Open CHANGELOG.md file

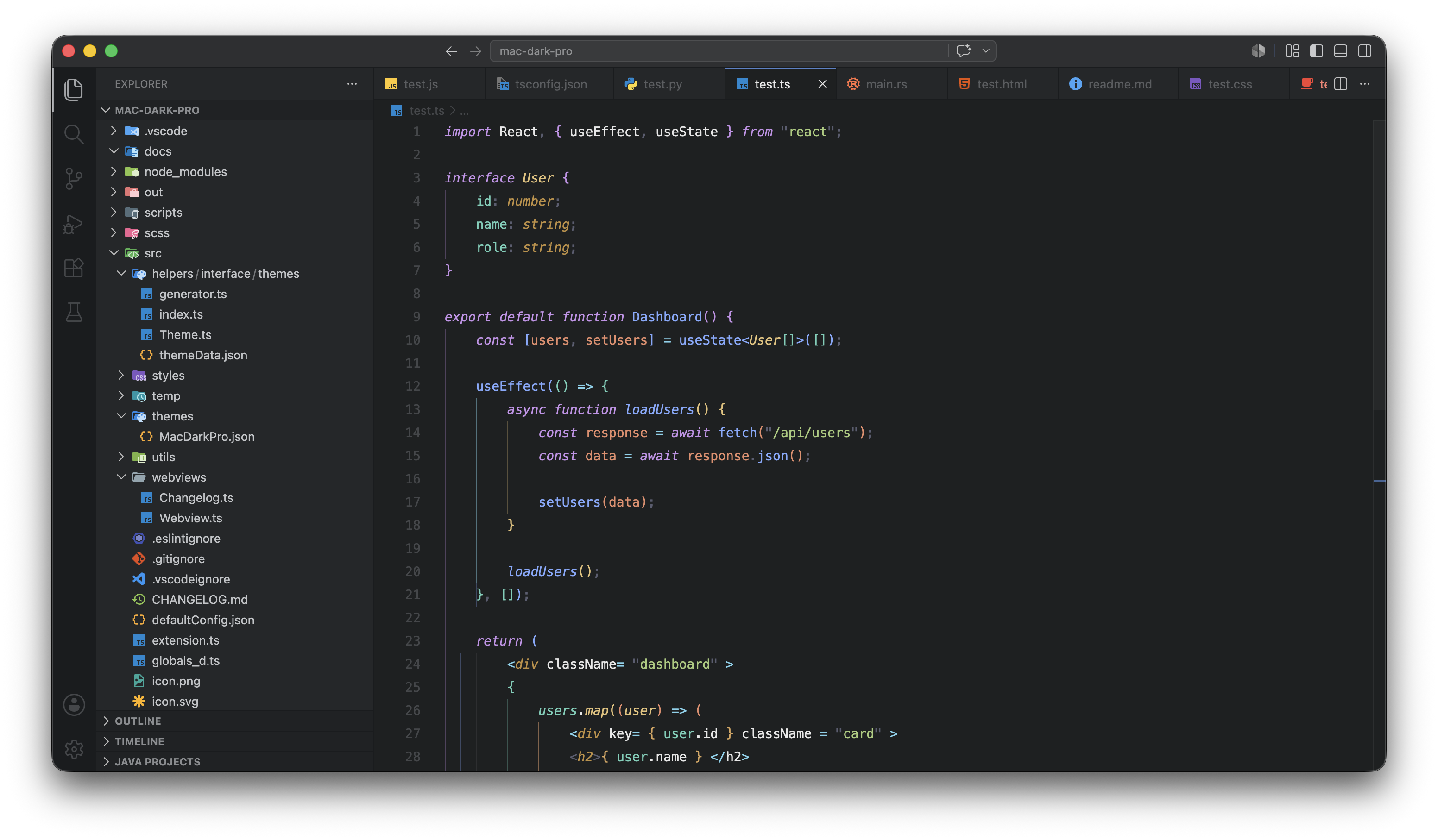click(235, 599)
